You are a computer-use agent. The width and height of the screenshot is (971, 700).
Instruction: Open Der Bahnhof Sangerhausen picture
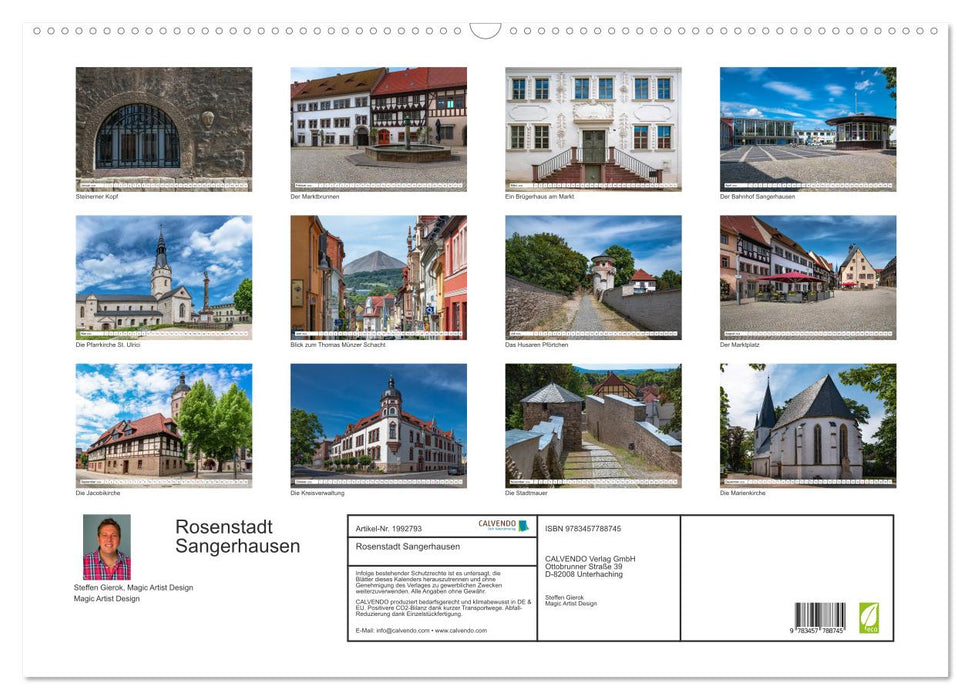[x=808, y=128]
